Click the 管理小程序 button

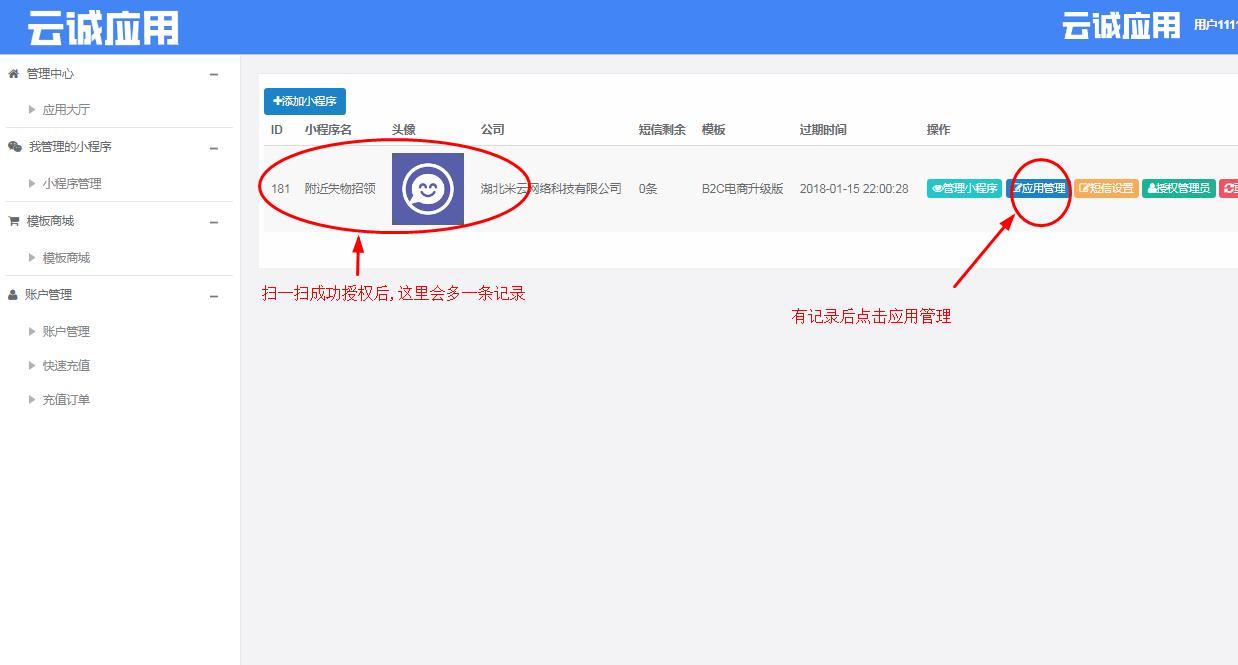pyautogui.click(x=964, y=188)
